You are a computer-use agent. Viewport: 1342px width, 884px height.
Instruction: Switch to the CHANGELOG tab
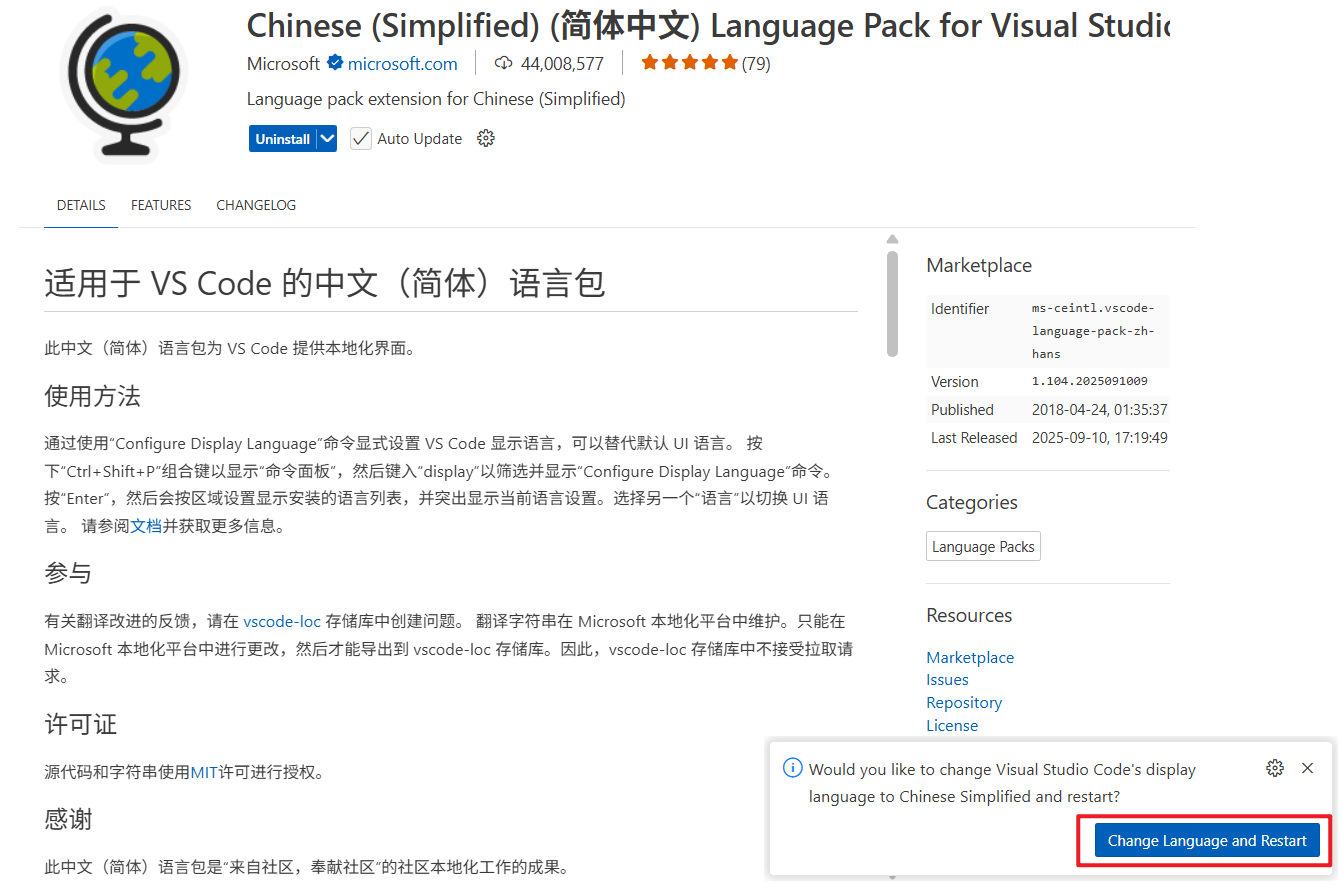coord(256,205)
